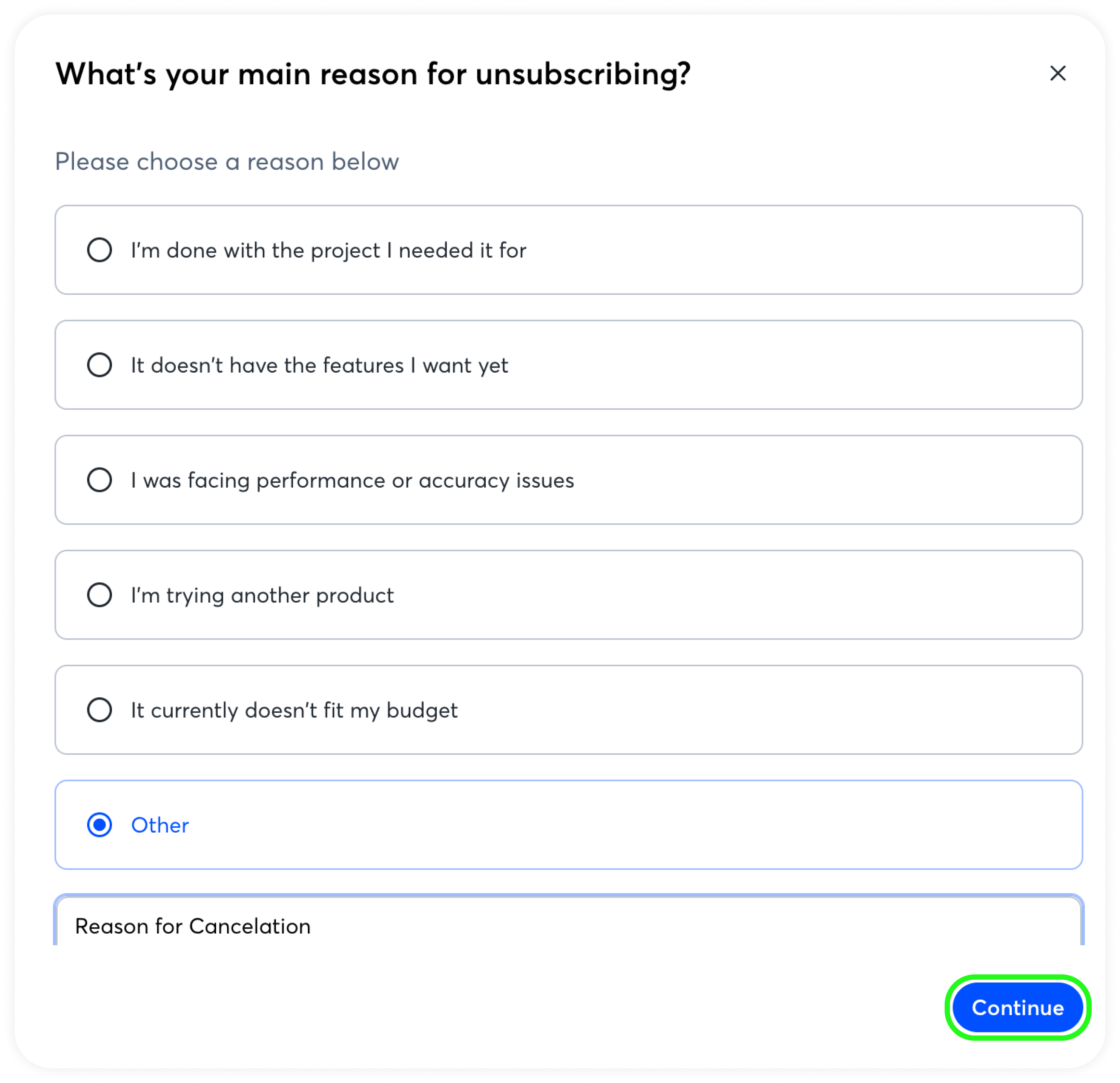Click the "Please choose a reason below" subtitle
Screen dimensions: 1120x1083
coord(227,162)
